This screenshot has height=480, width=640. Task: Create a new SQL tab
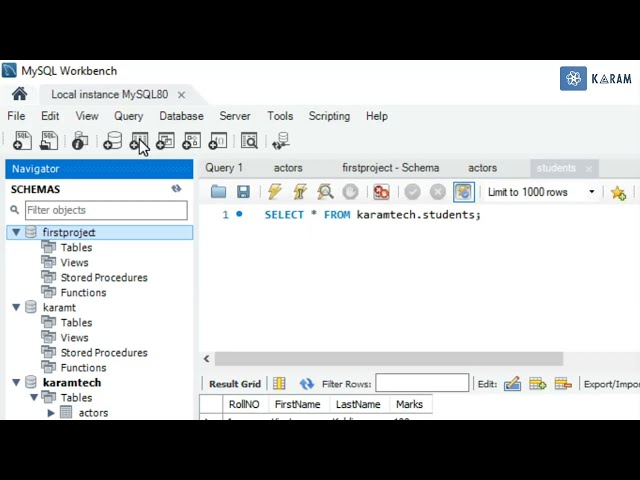[x=22, y=141]
